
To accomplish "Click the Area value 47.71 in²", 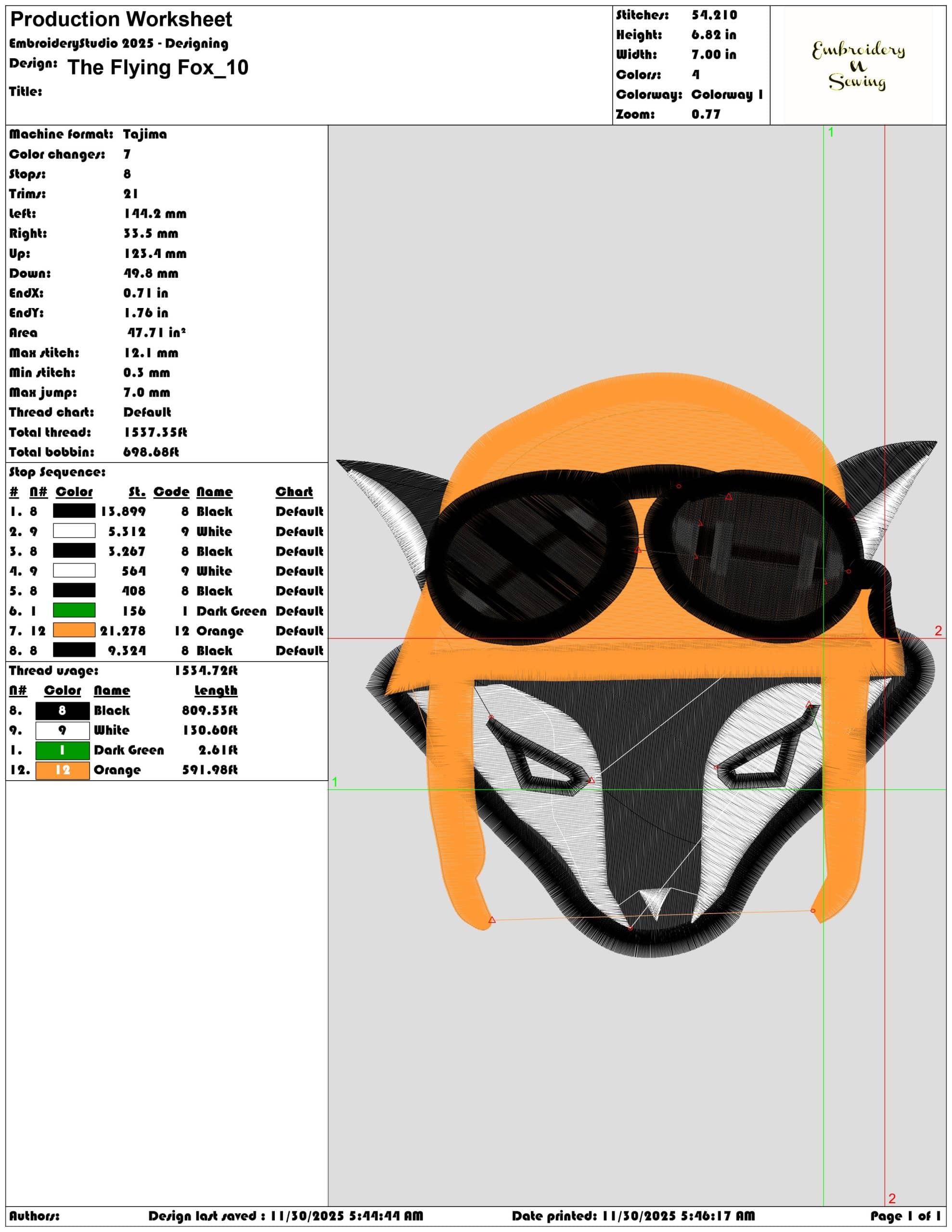I will point(156,333).
